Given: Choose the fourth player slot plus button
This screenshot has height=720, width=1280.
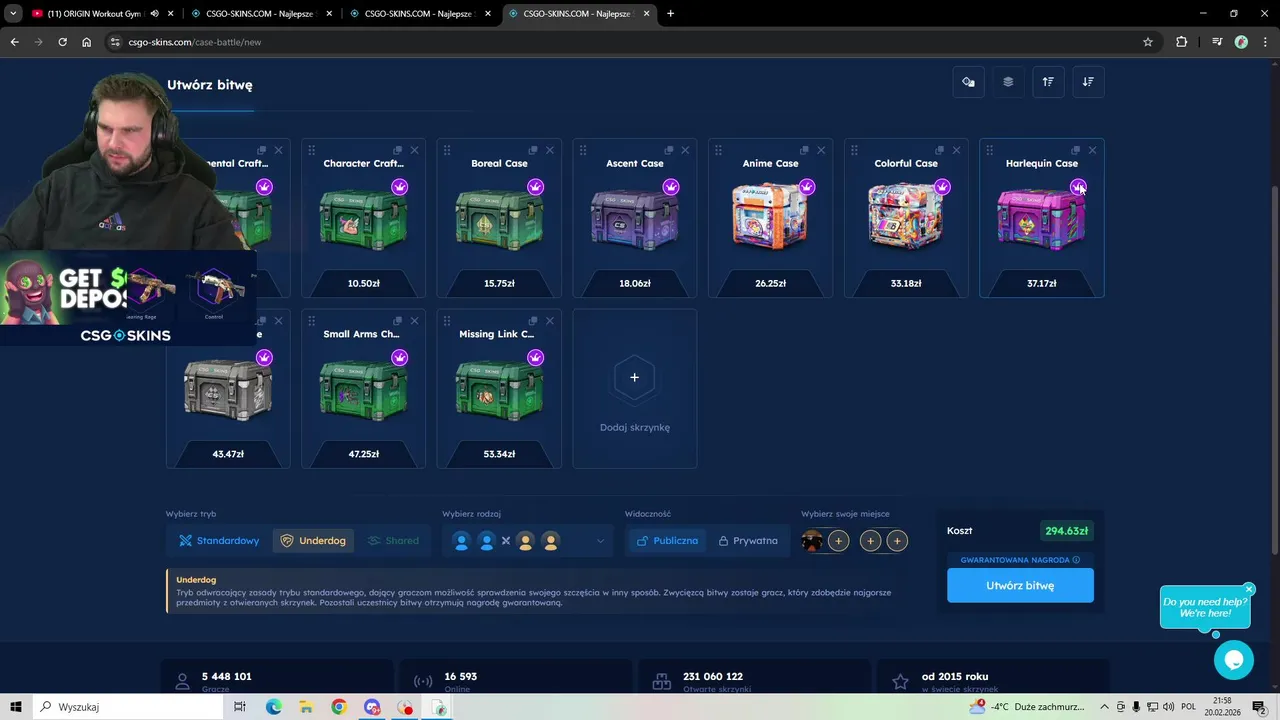Looking at the screenshot, I should pos(897,541).
